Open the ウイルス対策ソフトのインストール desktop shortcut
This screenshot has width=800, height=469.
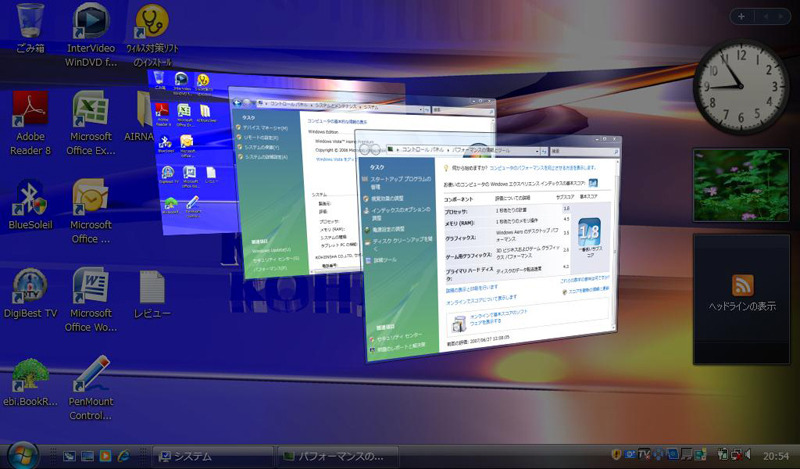click(152, 35)
